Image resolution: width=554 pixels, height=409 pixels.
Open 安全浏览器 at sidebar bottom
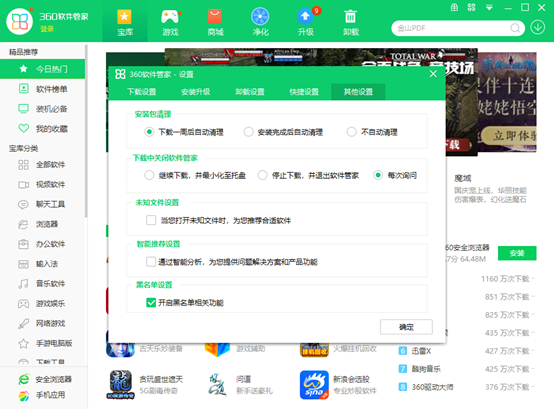[x=45, y=379]
